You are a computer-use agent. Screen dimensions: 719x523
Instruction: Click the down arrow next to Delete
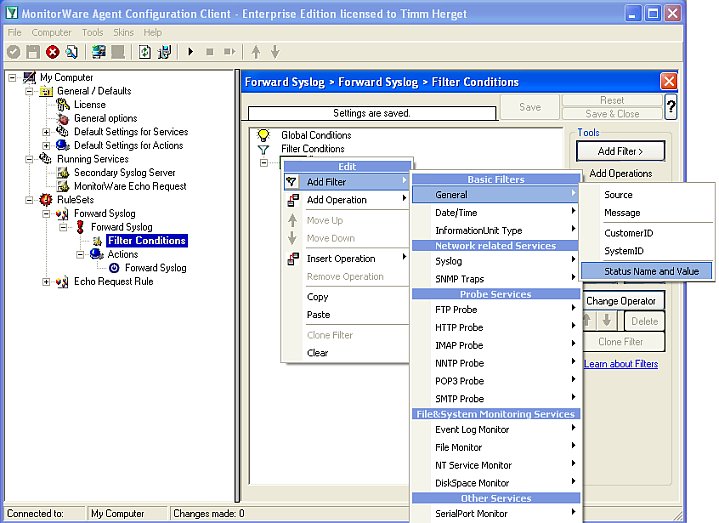click(607, 320)
